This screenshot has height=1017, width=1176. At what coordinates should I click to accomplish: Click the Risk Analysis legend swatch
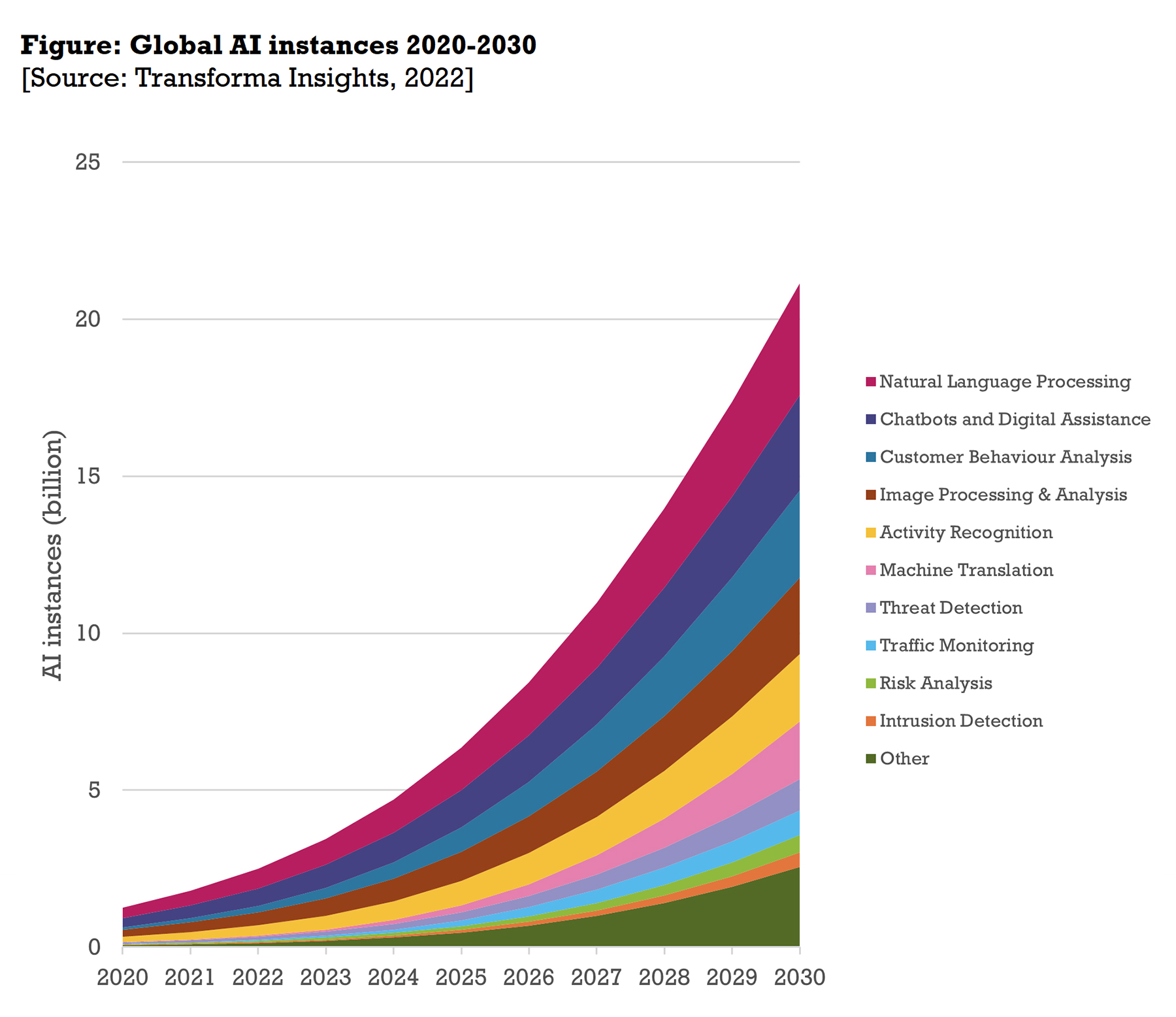pyautogui.click(x=870, y=684)
